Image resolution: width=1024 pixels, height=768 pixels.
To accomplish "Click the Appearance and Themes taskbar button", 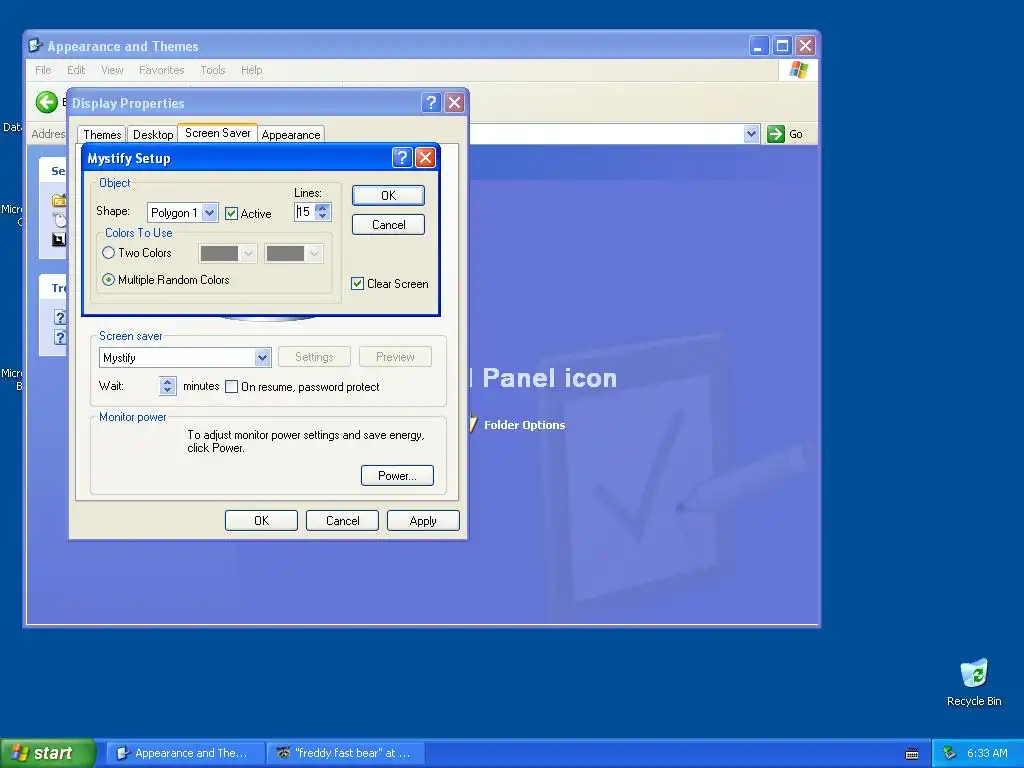I will tap(185, 753).
